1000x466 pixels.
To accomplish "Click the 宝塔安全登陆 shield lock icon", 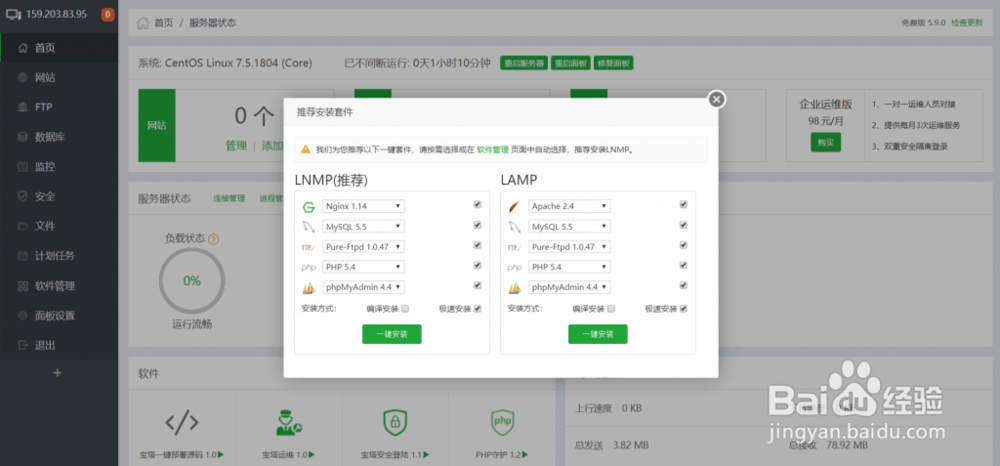I will point(395,421).
